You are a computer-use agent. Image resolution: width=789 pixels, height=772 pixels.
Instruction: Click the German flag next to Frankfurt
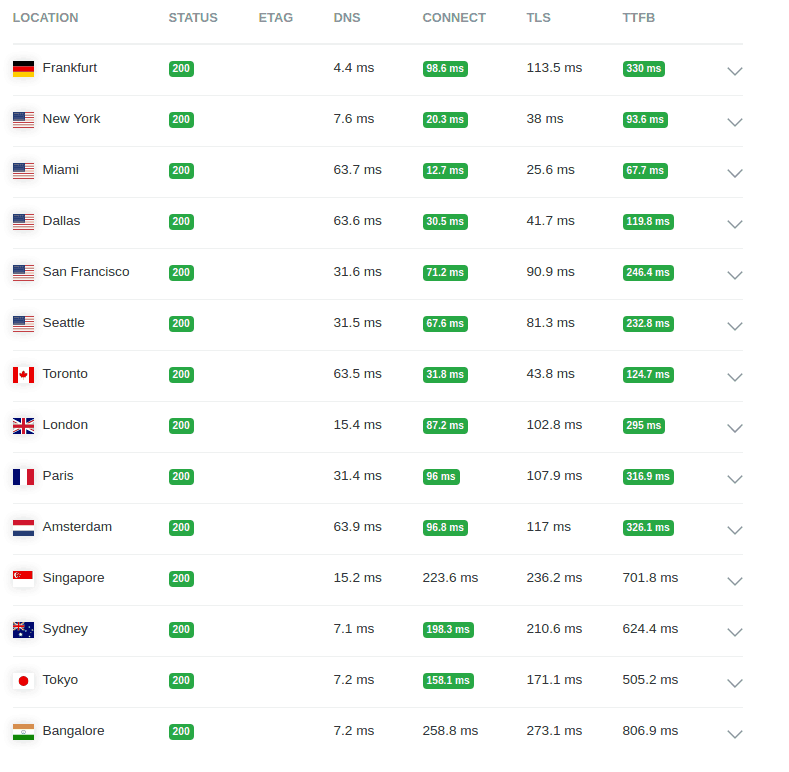[23, 68]
